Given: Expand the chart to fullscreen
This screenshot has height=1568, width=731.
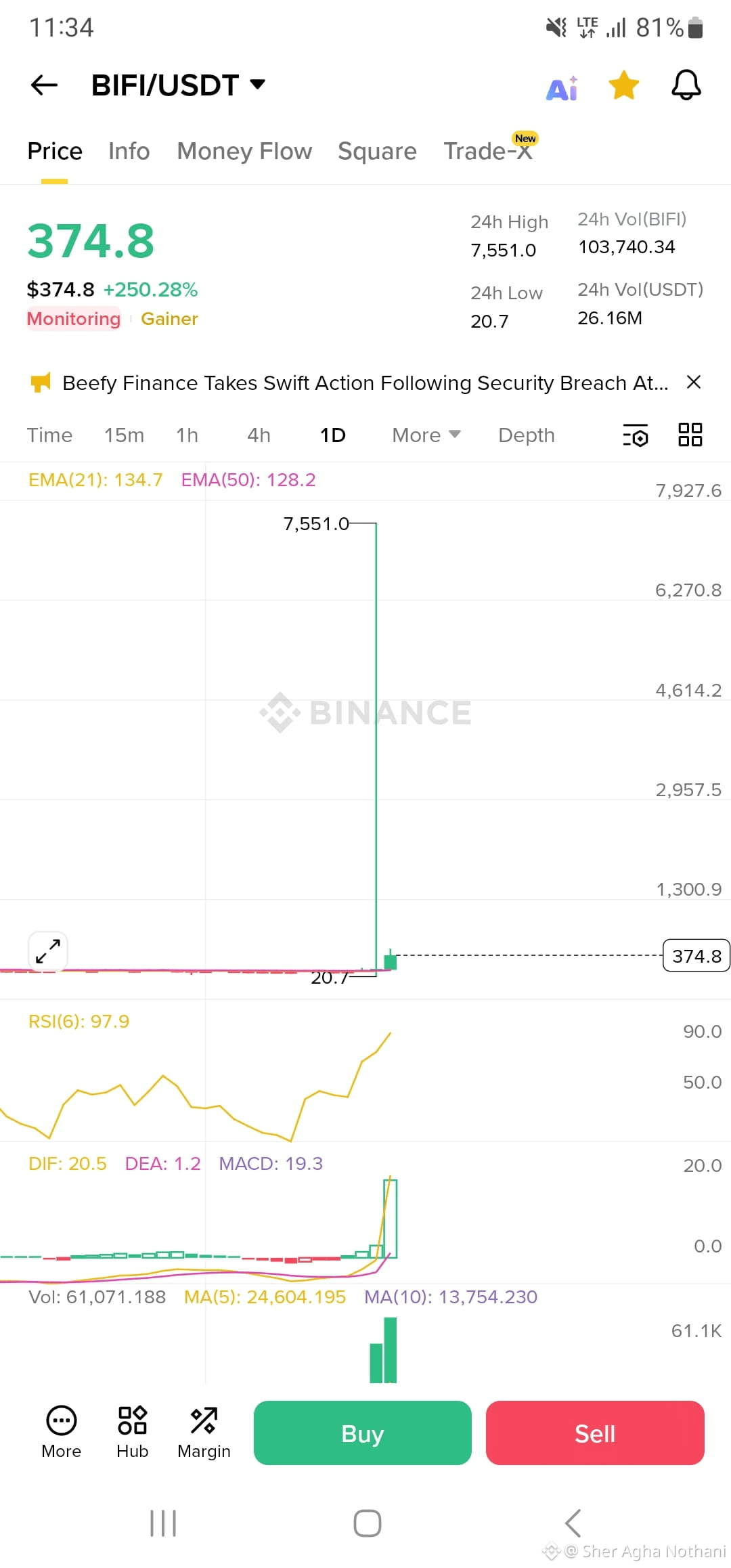Looking at the screenshot, I should (x=48, y=951).
